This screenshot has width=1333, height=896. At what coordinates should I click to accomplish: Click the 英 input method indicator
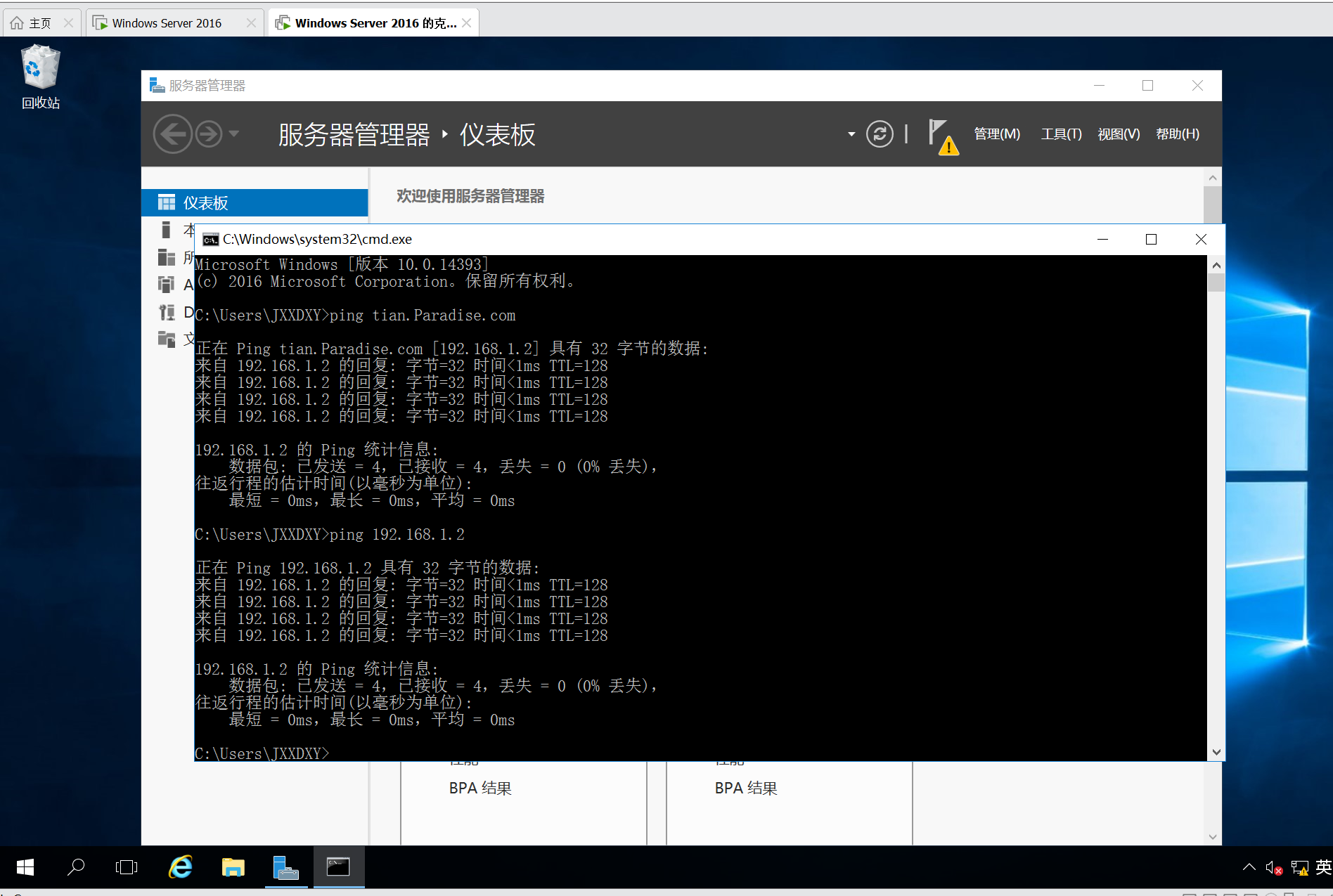click(1323, 867)
